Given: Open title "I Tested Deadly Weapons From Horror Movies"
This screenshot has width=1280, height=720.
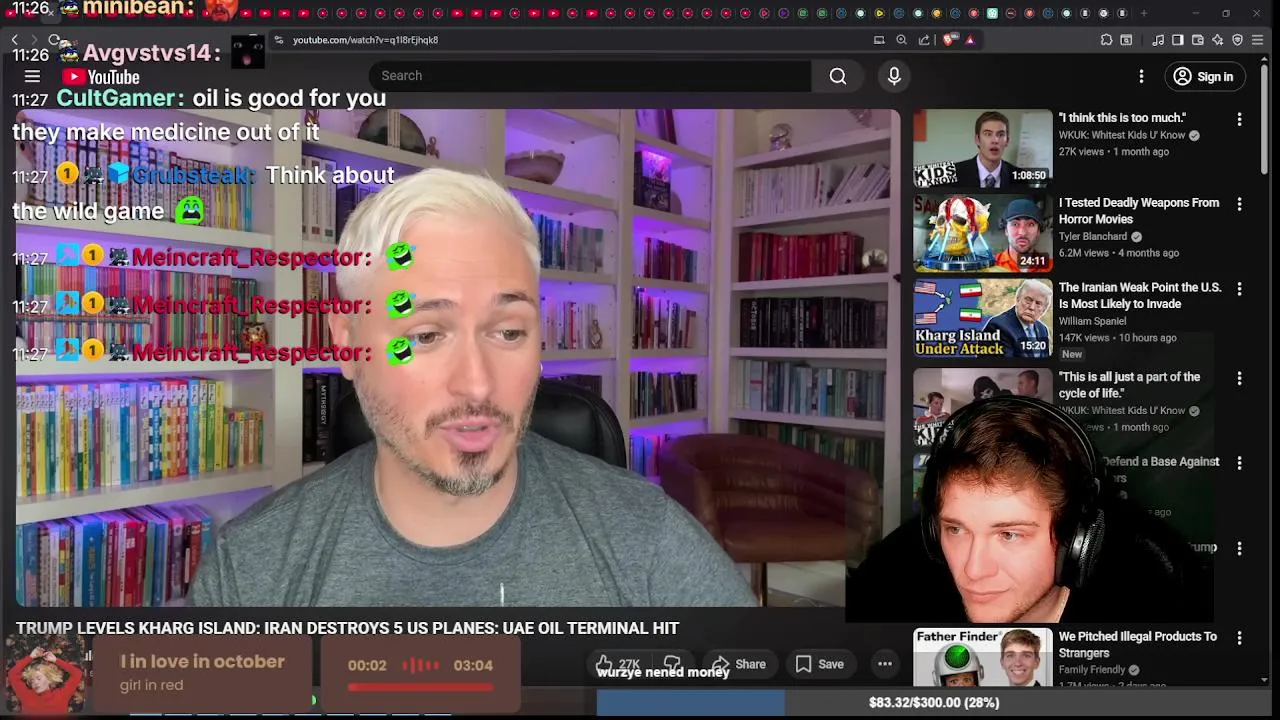Looking at the screenshot, I should 1139,211.
